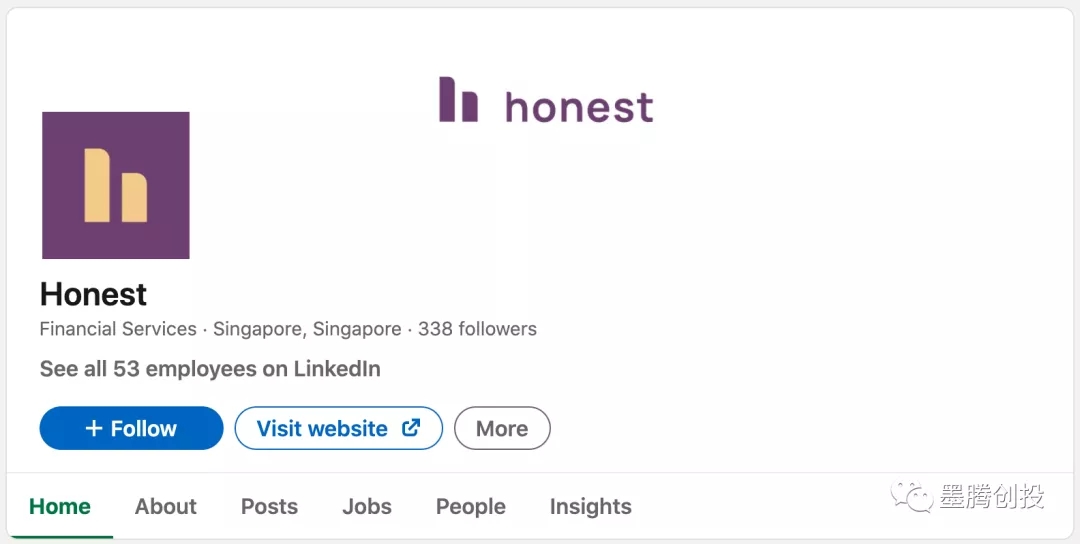Select the Jobs tab

367,506
